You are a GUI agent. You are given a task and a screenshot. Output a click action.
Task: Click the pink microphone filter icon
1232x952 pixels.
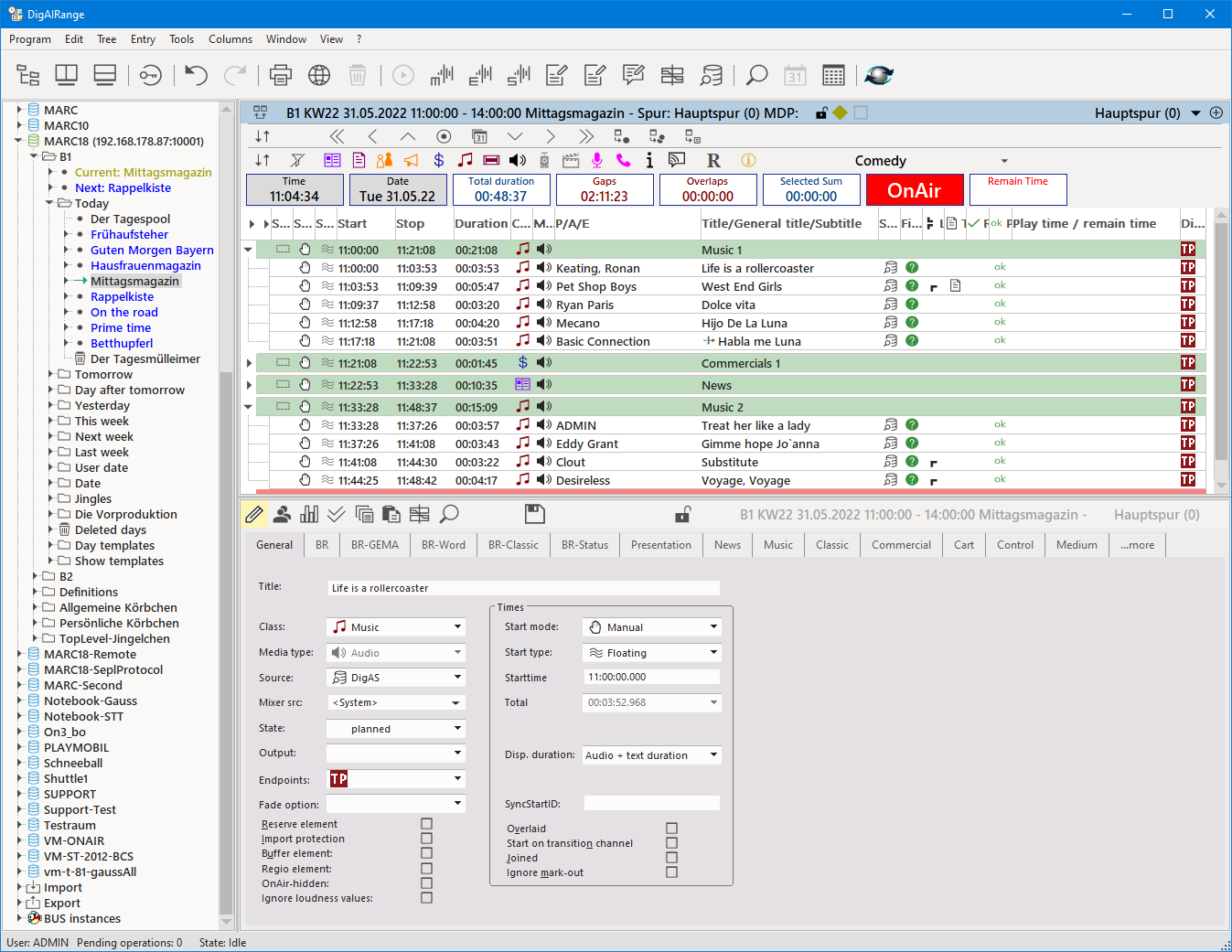click(x=596, y=160)
